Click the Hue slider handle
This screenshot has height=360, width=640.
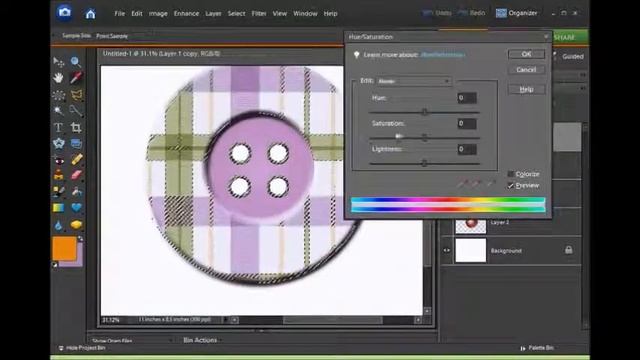(x=424, y=112)
